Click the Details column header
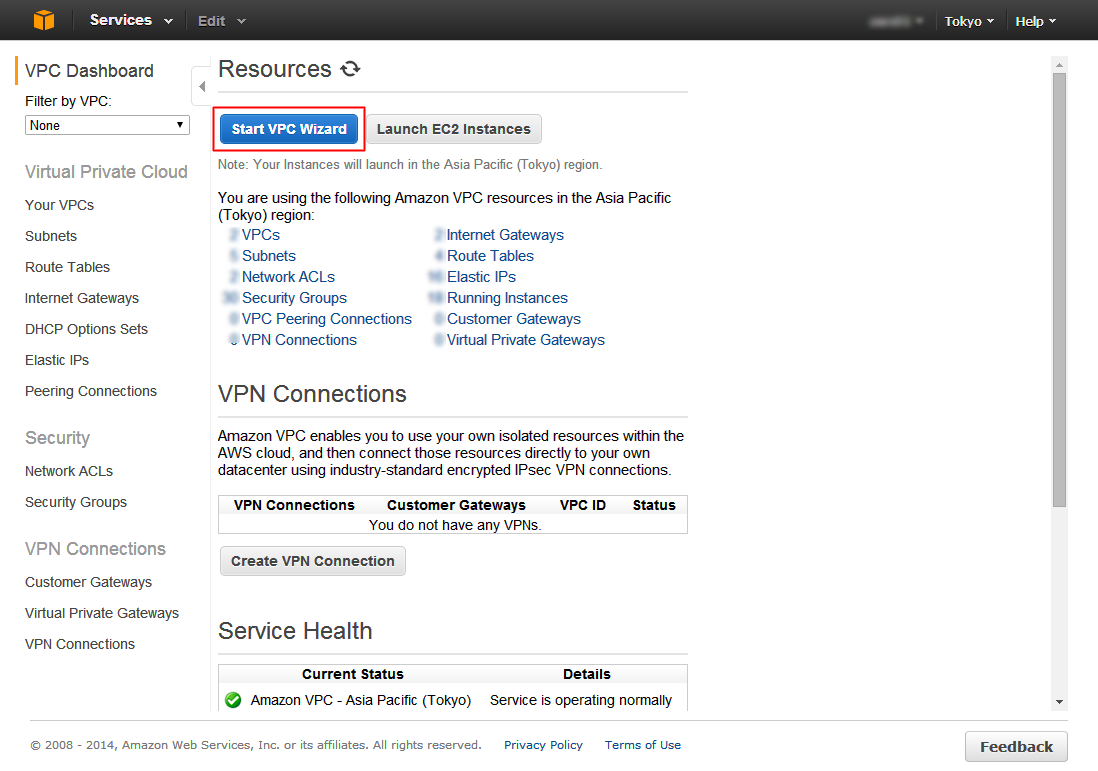1098x771 pixels. click(587, 674)
